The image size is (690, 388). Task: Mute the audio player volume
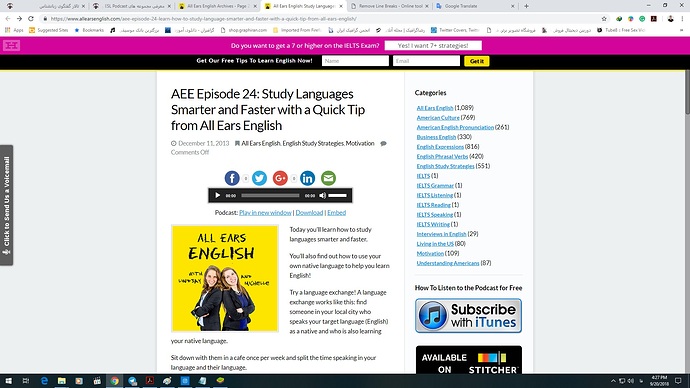[323, 195]
